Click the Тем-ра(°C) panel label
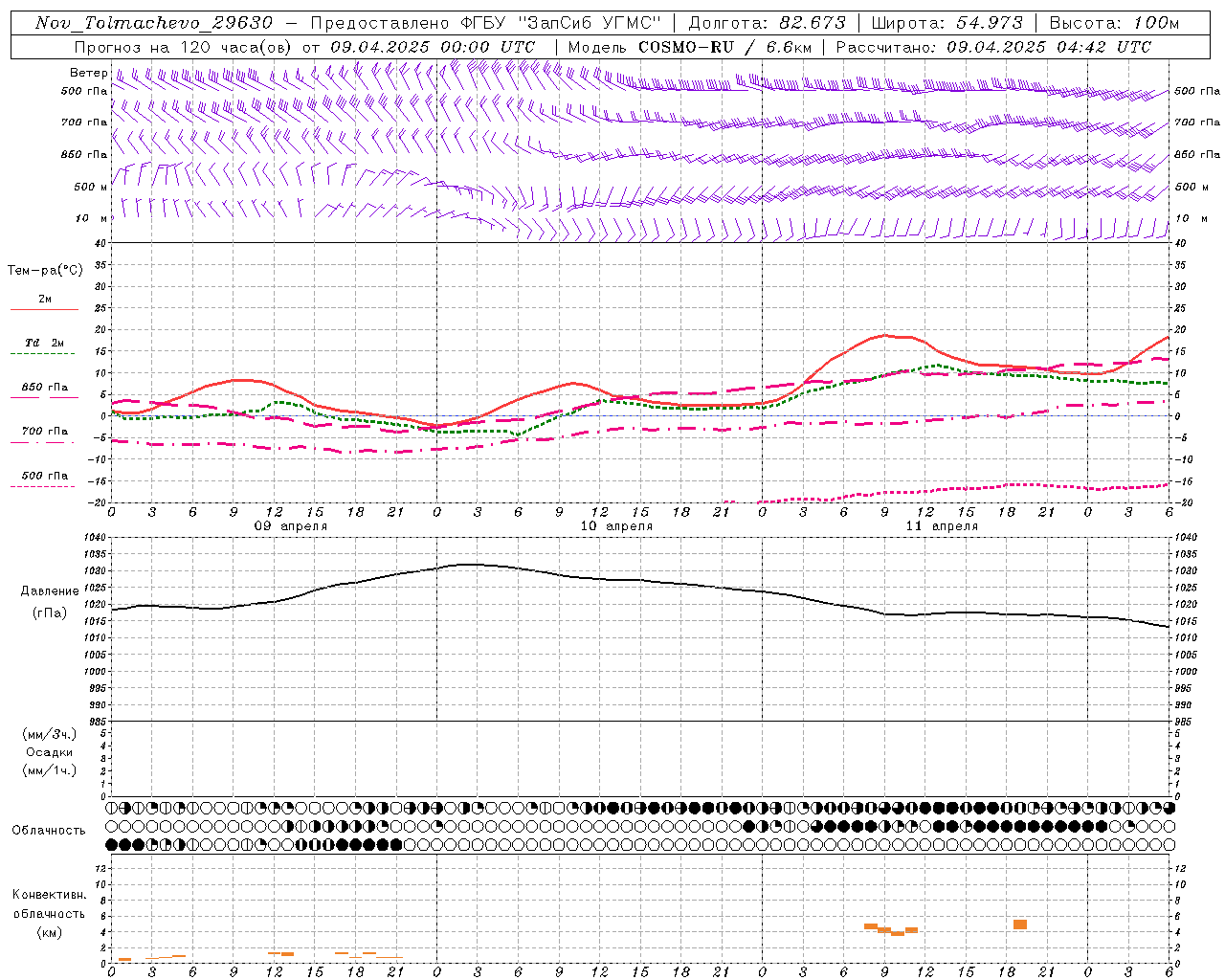1225x980 pixels. coord(45,271)
